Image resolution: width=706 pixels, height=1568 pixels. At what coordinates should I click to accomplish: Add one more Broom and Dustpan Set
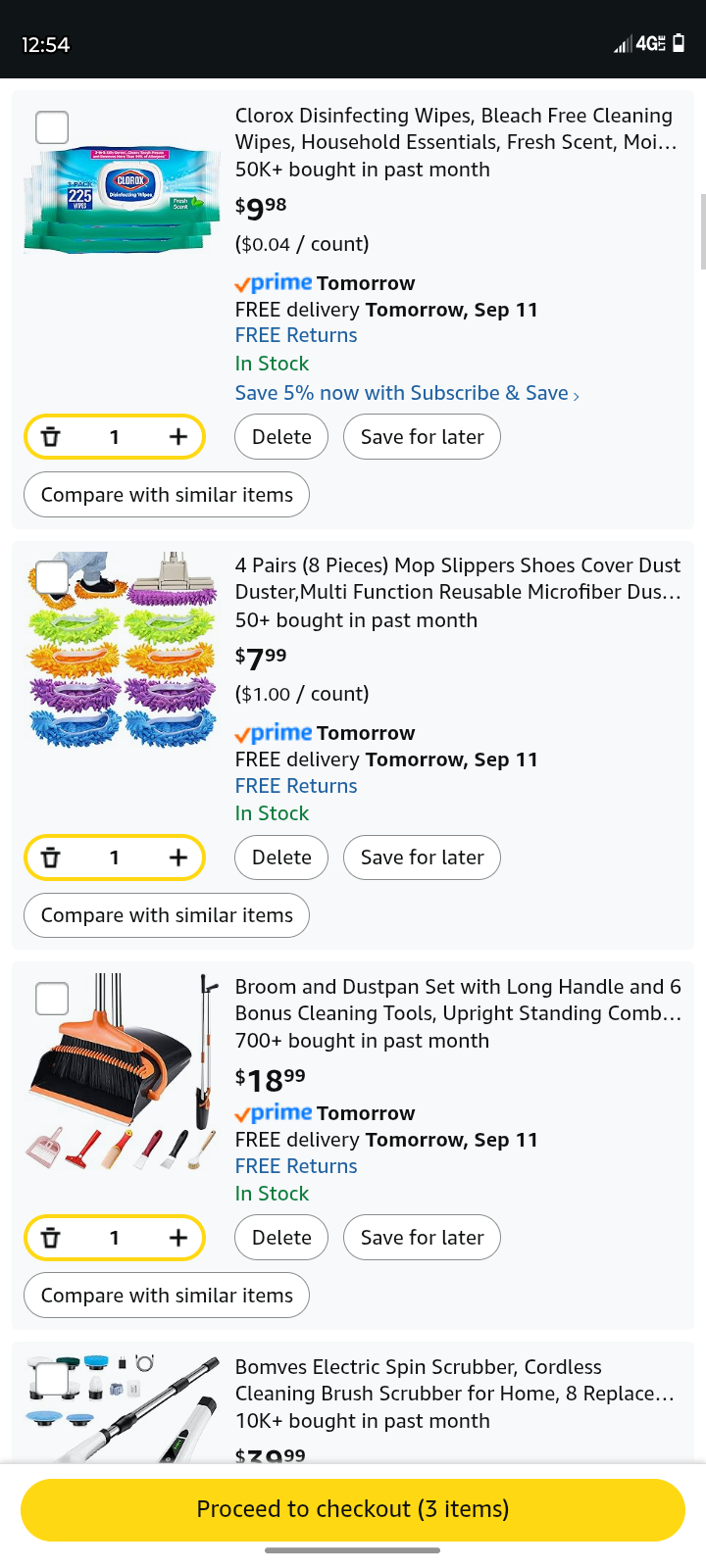point(177,1238)
